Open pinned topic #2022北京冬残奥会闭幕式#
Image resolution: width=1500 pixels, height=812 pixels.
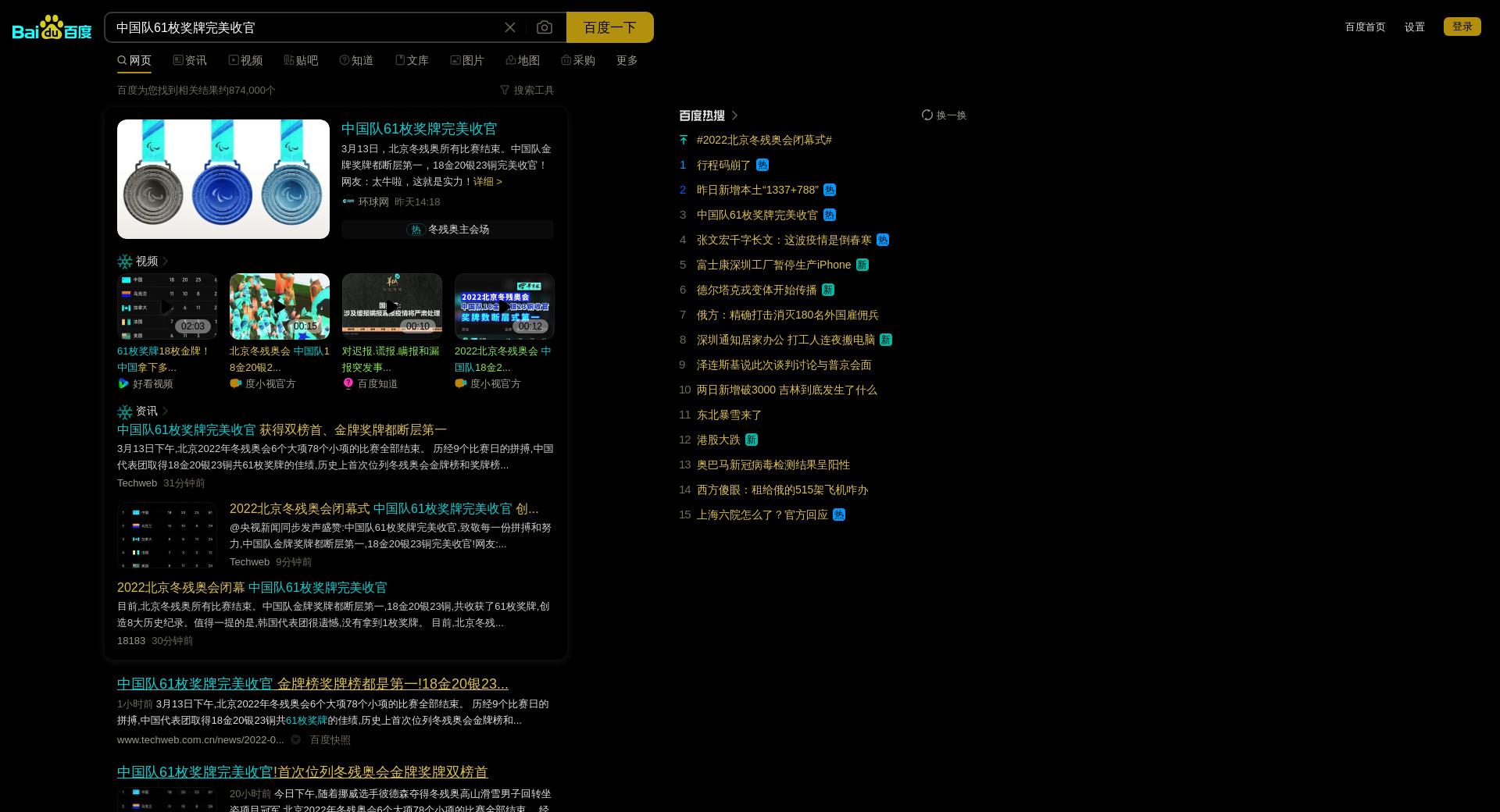(764, 140)
